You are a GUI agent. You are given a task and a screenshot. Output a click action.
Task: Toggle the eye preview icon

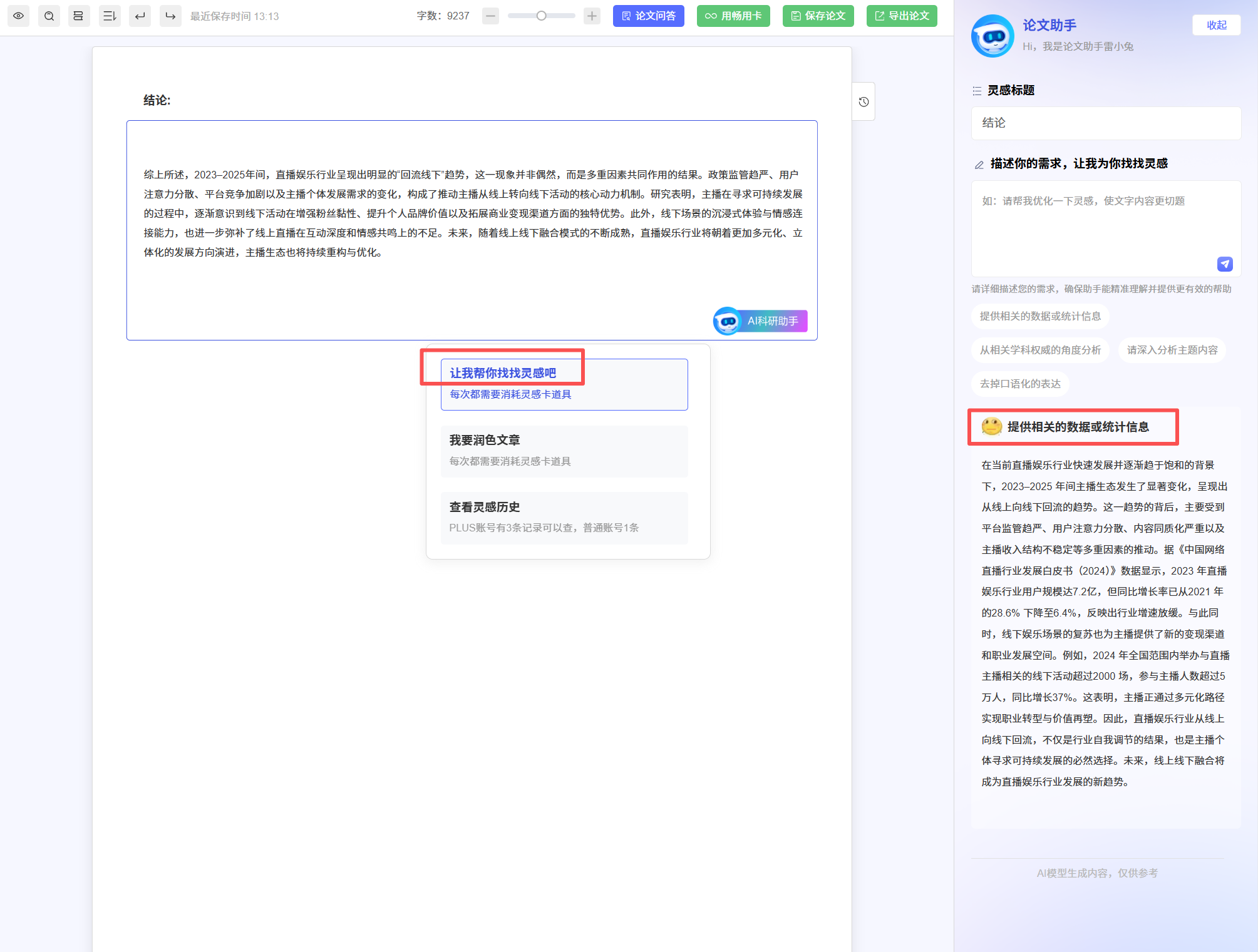click(19, 16)
